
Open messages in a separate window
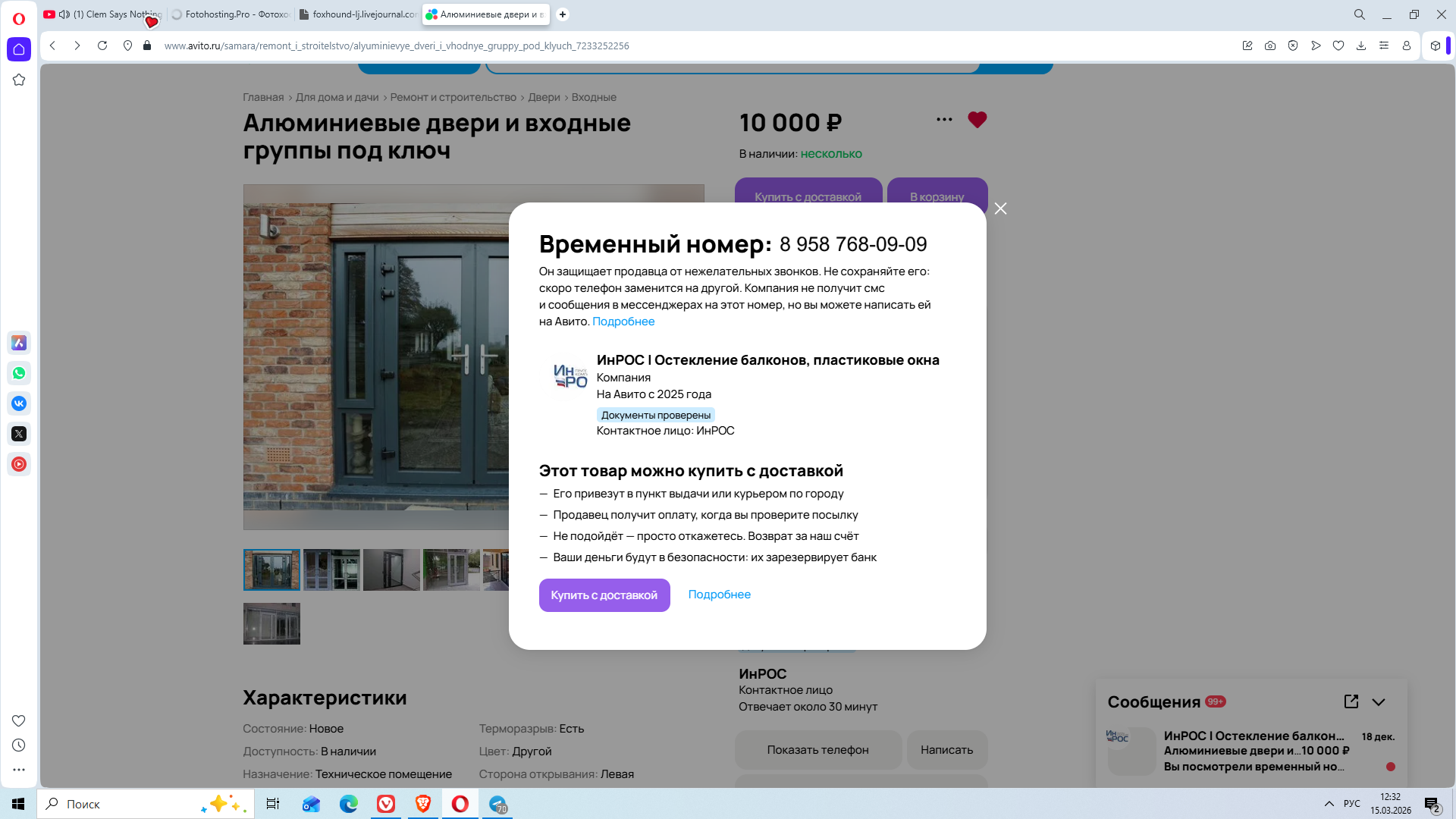(x=1351, y=701)
